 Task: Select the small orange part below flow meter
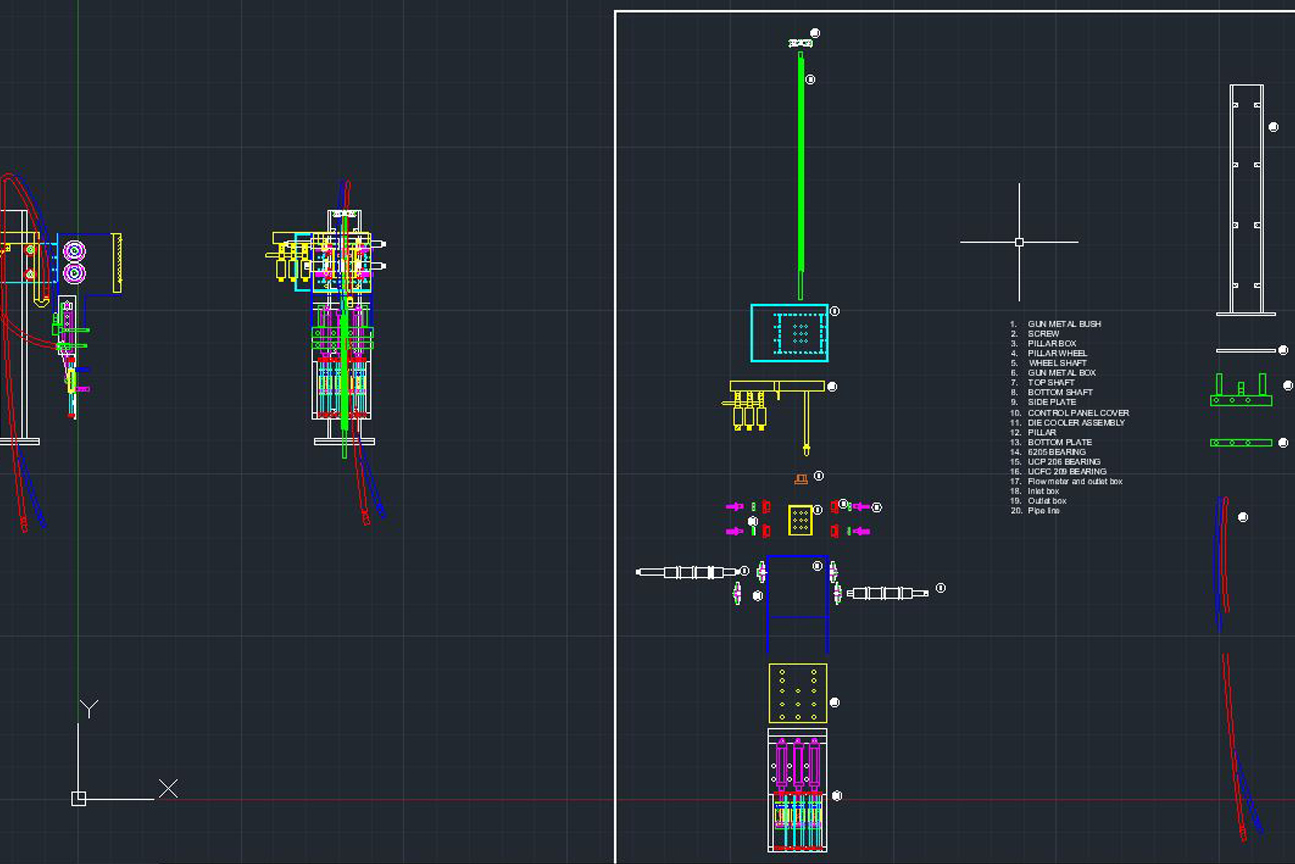800,479
